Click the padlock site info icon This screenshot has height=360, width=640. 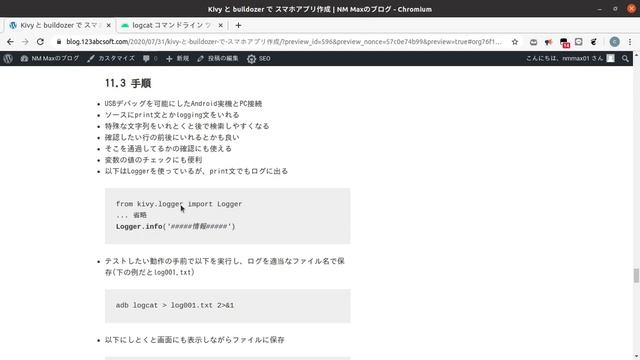coord(59,42)
